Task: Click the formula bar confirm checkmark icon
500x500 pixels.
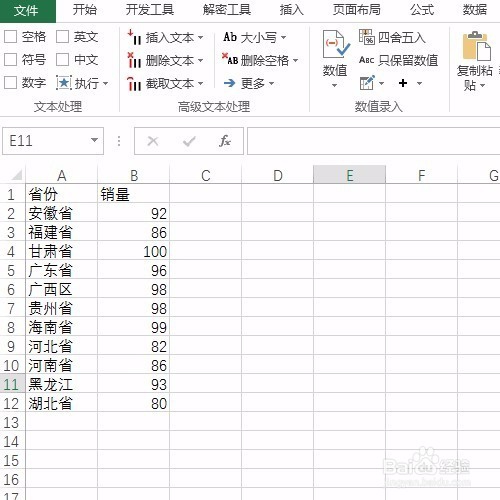Action: pyautogui.click(x=189, y=141)
